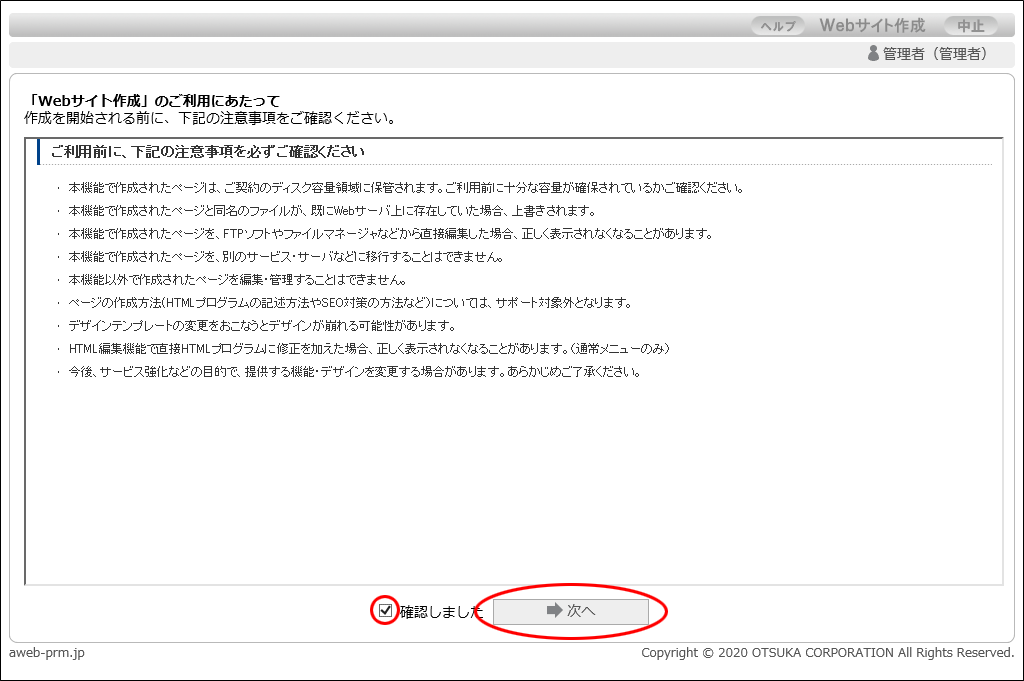Viewport: 1024px width, 681px height.
Task: Click the 「Webサイト作成」のご利用にあたって heading
Action: (152, 101)
